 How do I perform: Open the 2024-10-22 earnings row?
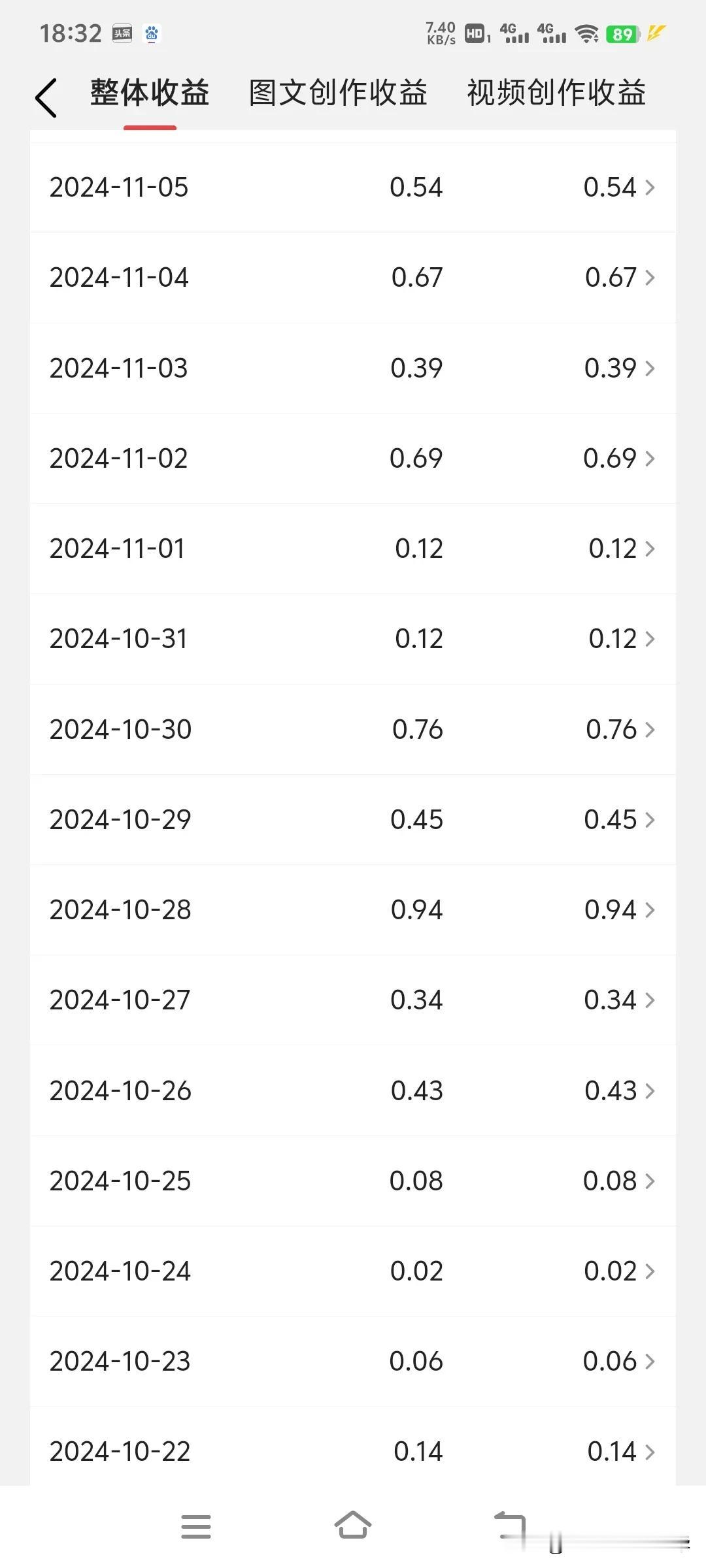pos(353,1451)
